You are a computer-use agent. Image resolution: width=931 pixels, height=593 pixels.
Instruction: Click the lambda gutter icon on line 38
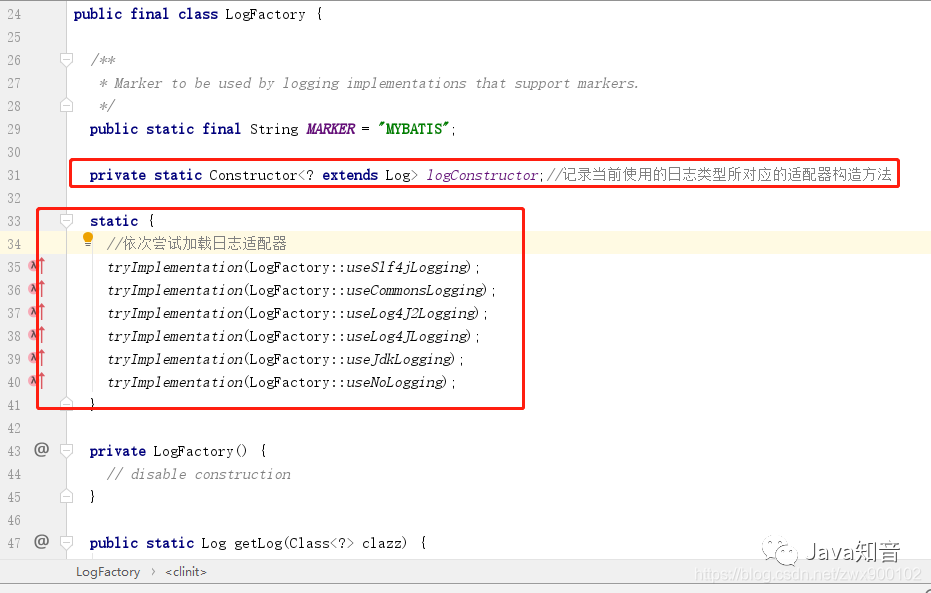point(37,335)
